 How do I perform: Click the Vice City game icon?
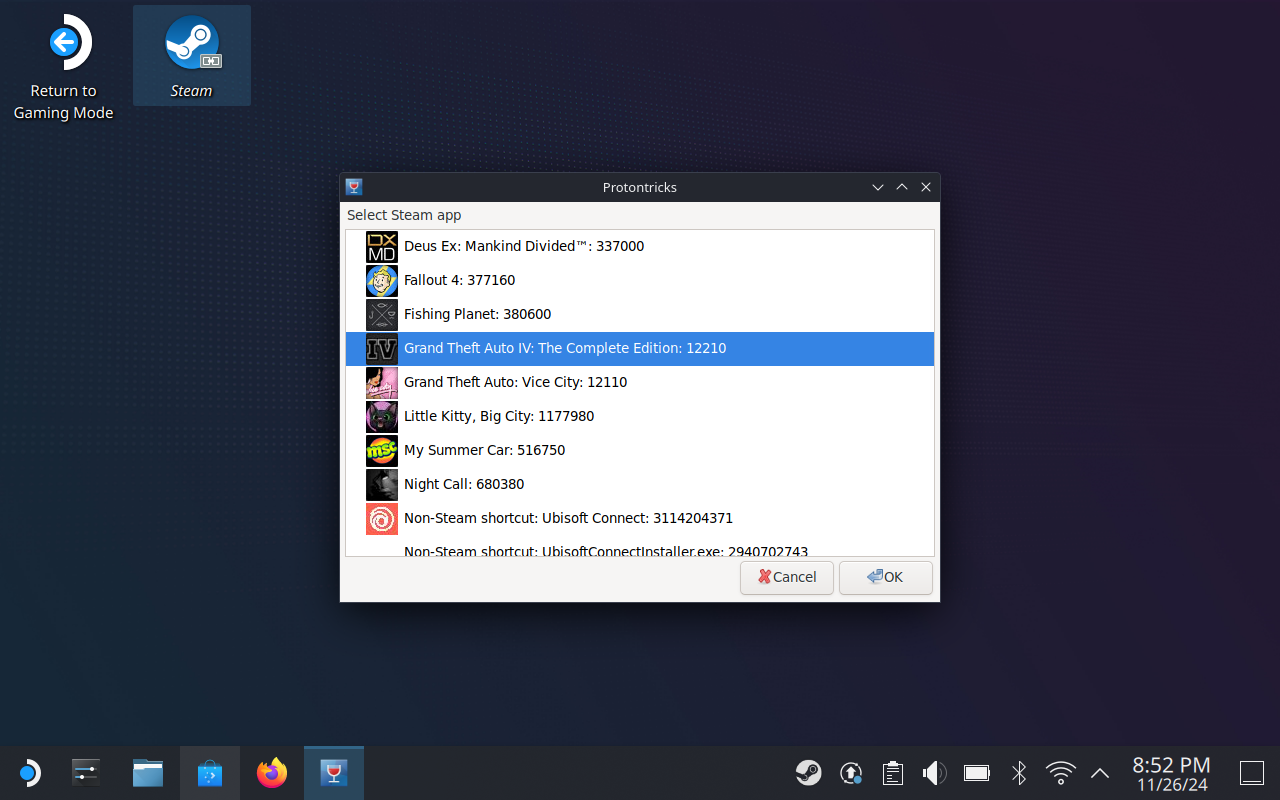click(382, 382)
